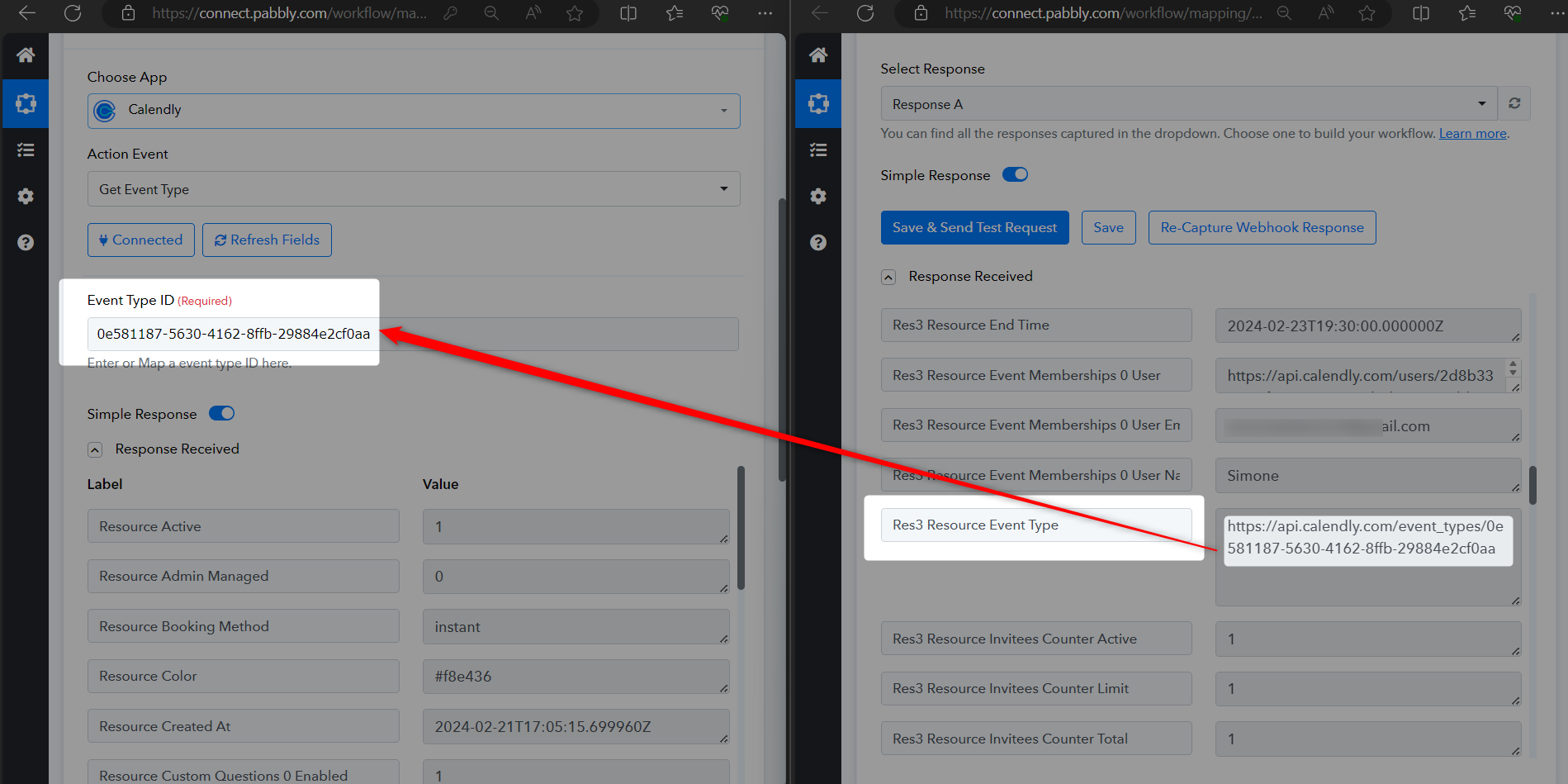This screenshot has width=1568, height=784.
Task: Click Resource Created At value field
Action: pyautogui.click(x=576, y=727)
